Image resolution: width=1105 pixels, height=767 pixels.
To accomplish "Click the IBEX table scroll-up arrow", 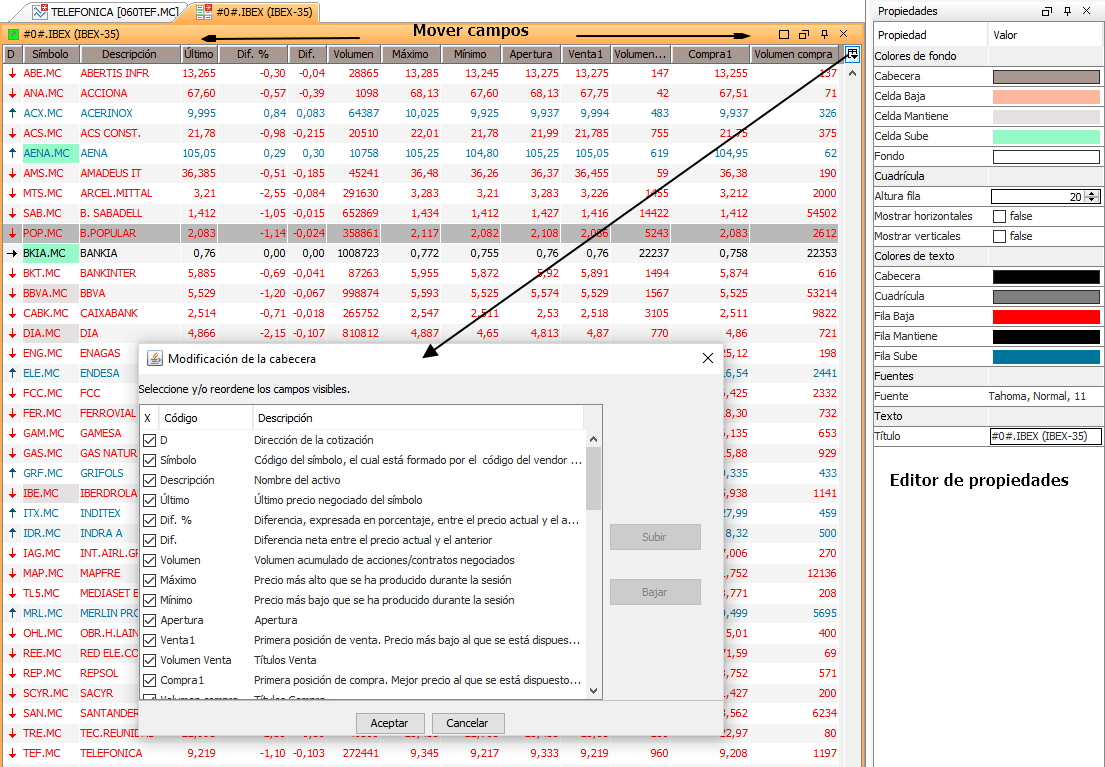I will click(852, 73).
